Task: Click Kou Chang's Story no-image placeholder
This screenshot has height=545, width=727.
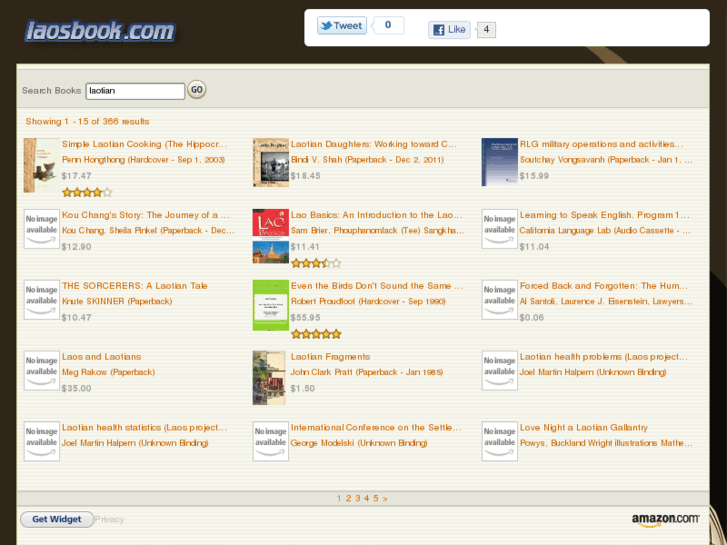Action: pos(42,229)
